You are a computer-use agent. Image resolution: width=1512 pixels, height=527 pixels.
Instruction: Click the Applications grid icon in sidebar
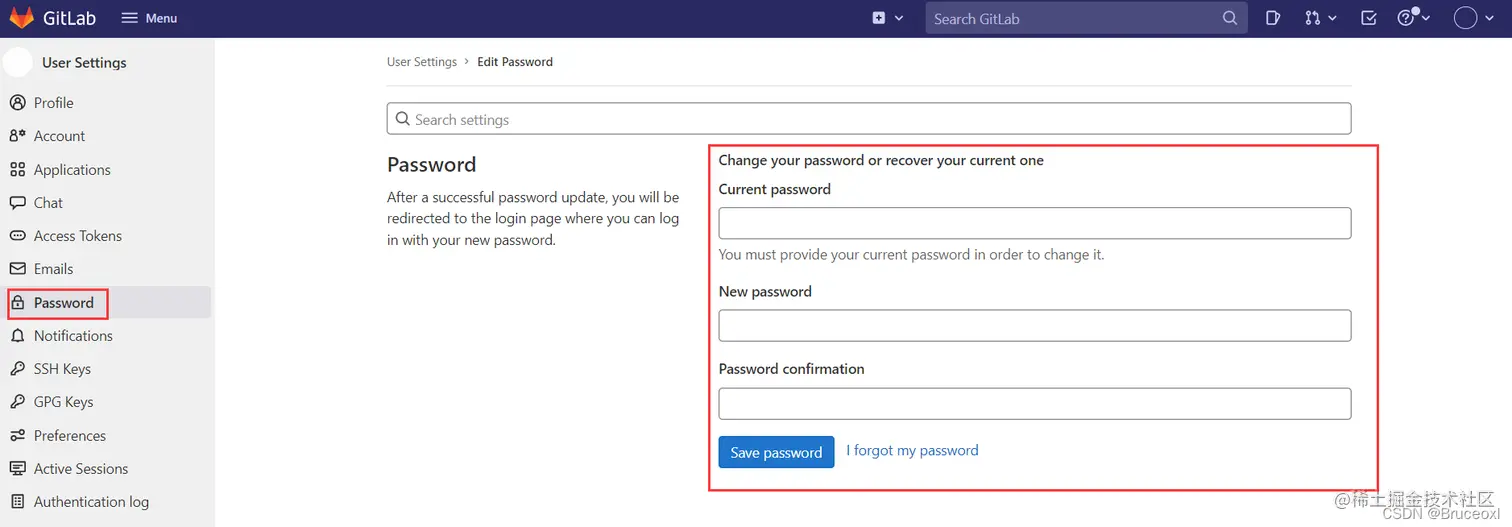point(17,170)
